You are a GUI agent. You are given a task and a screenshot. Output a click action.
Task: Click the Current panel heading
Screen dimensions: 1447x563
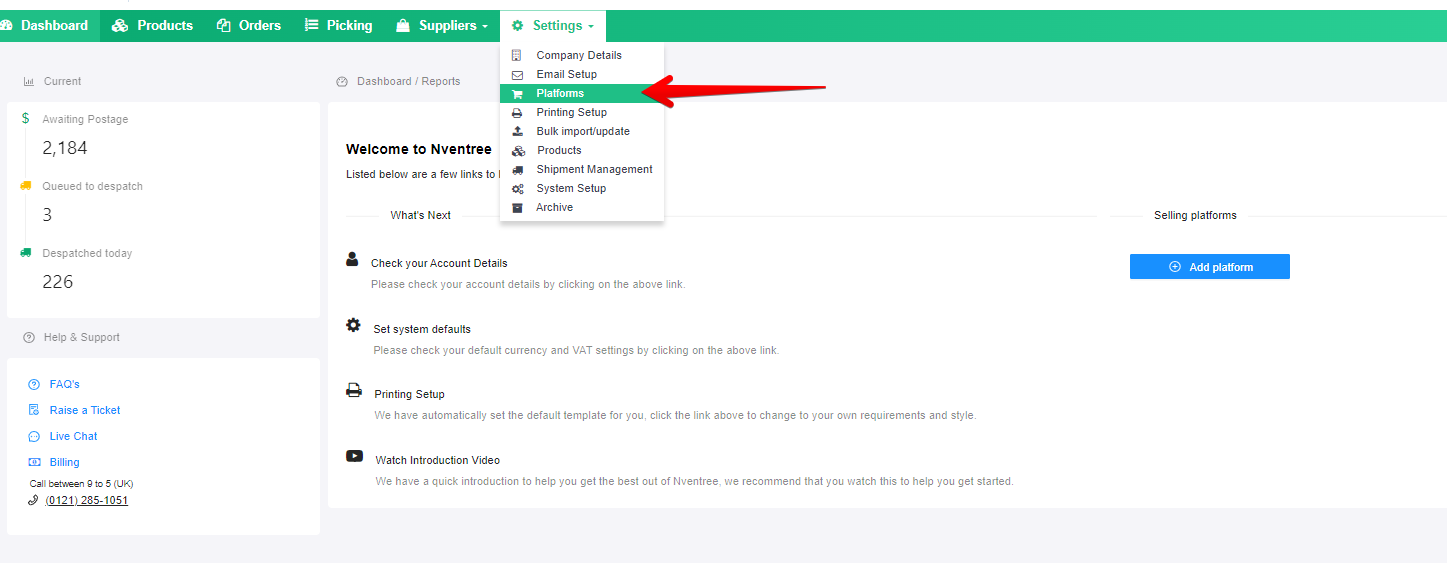click(x=63, y=81)
